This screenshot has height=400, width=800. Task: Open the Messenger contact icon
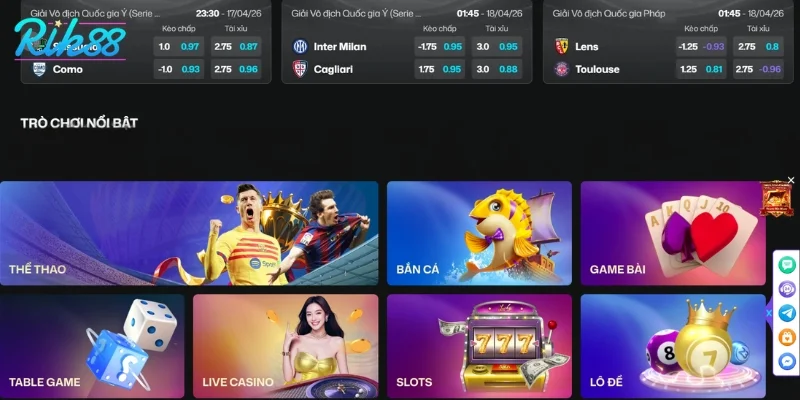pyautogui.click(x=787, y=361)
